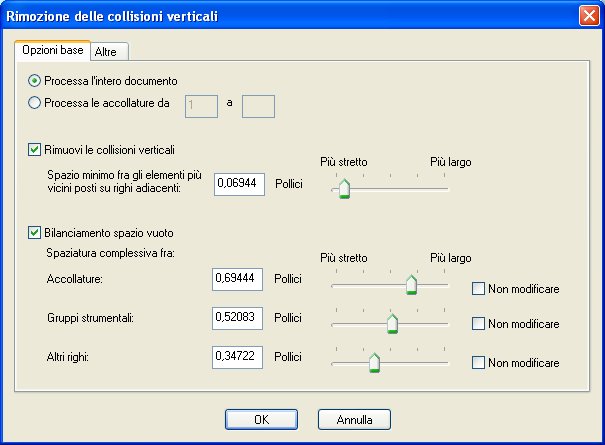Image resolution: width=605 pixels, height=445 pixels.
Task: Switch to the Altre tab
Action: point(106,51)
